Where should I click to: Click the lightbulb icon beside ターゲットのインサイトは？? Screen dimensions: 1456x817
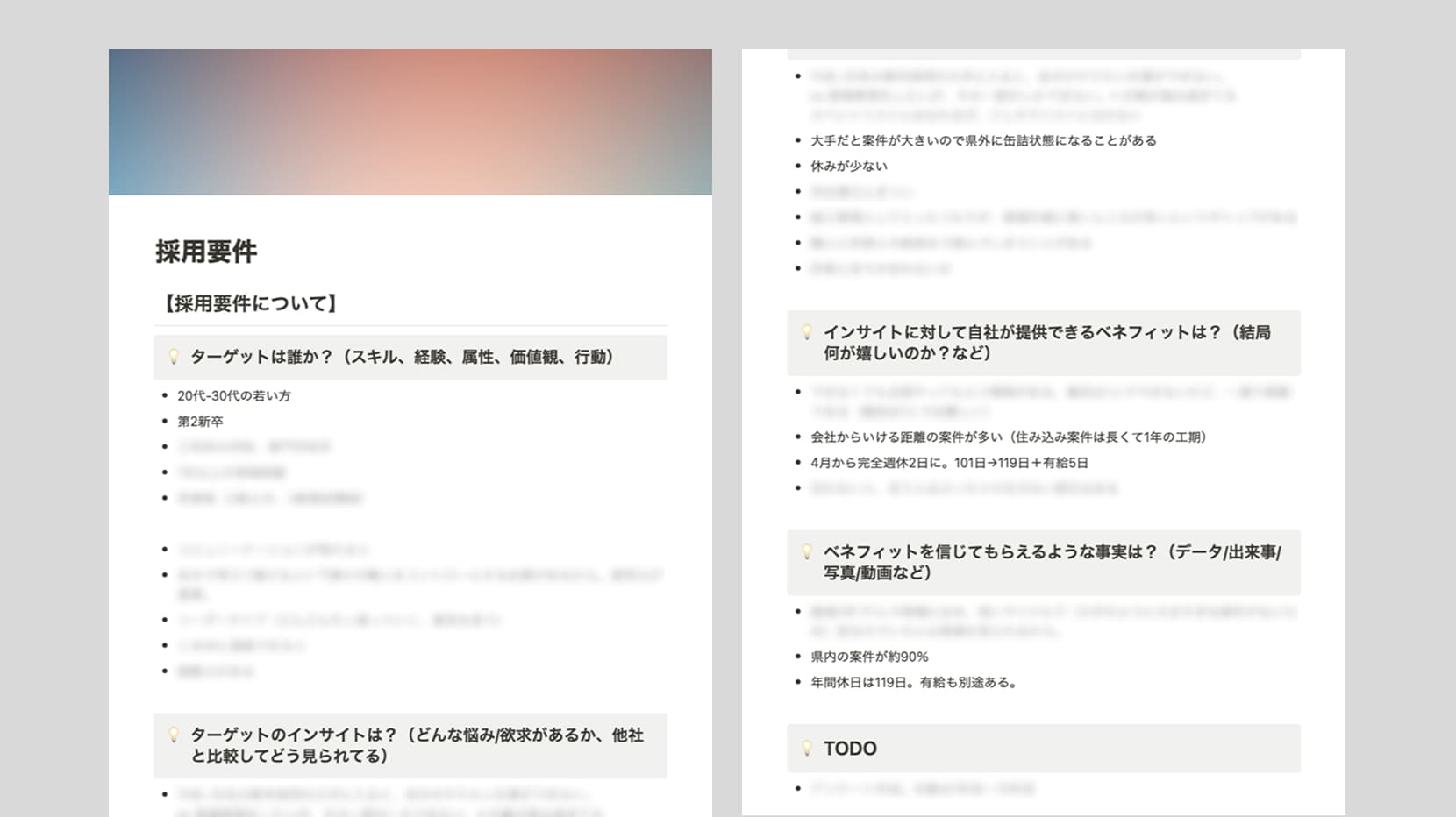pos(174,735)
